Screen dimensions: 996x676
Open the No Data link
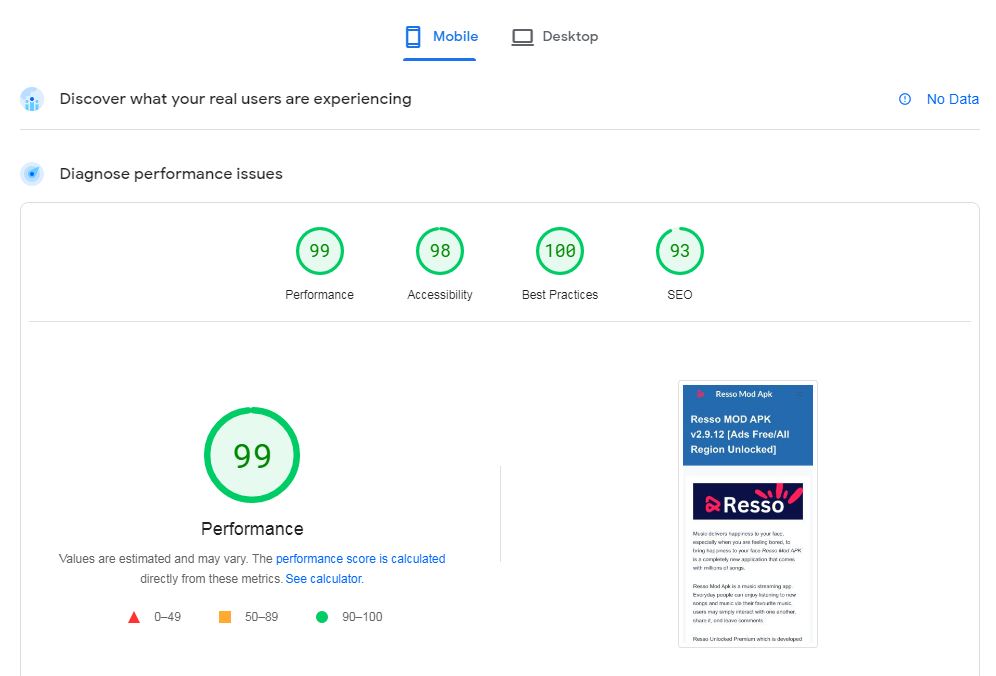(x=952, y=99)
